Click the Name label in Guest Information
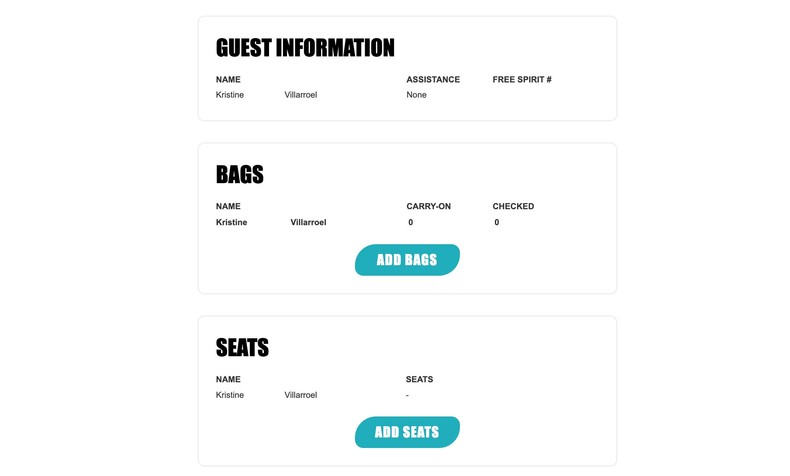790x476 pixels. coord(228,79)
